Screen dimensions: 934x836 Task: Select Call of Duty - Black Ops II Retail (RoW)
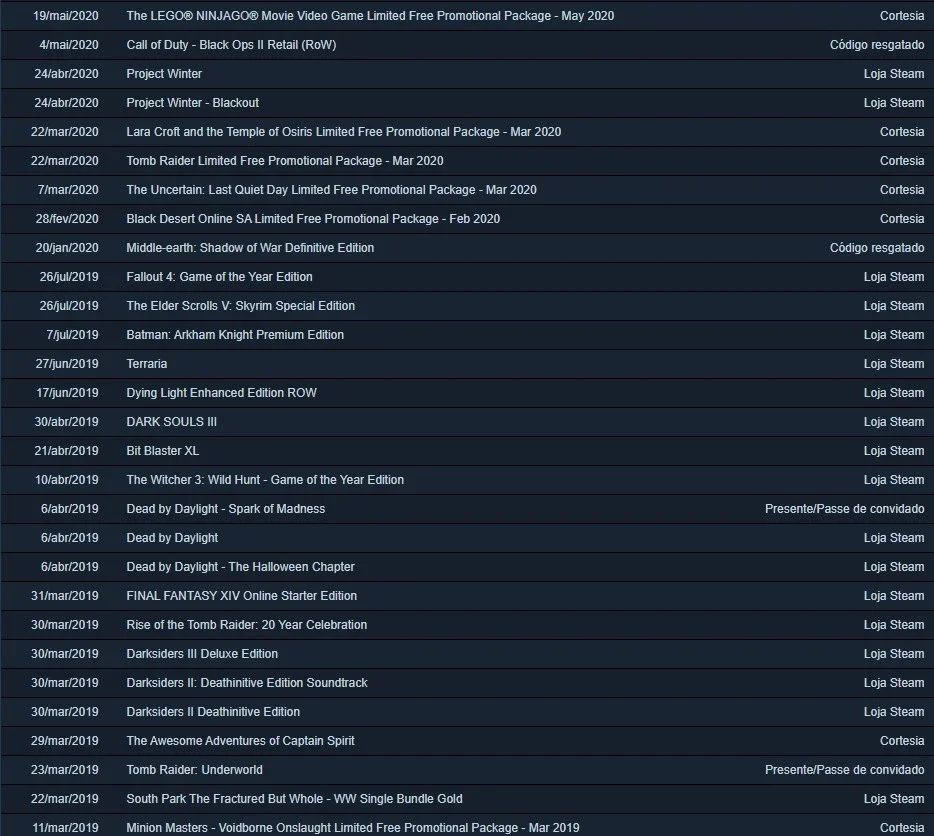[231, 45]
